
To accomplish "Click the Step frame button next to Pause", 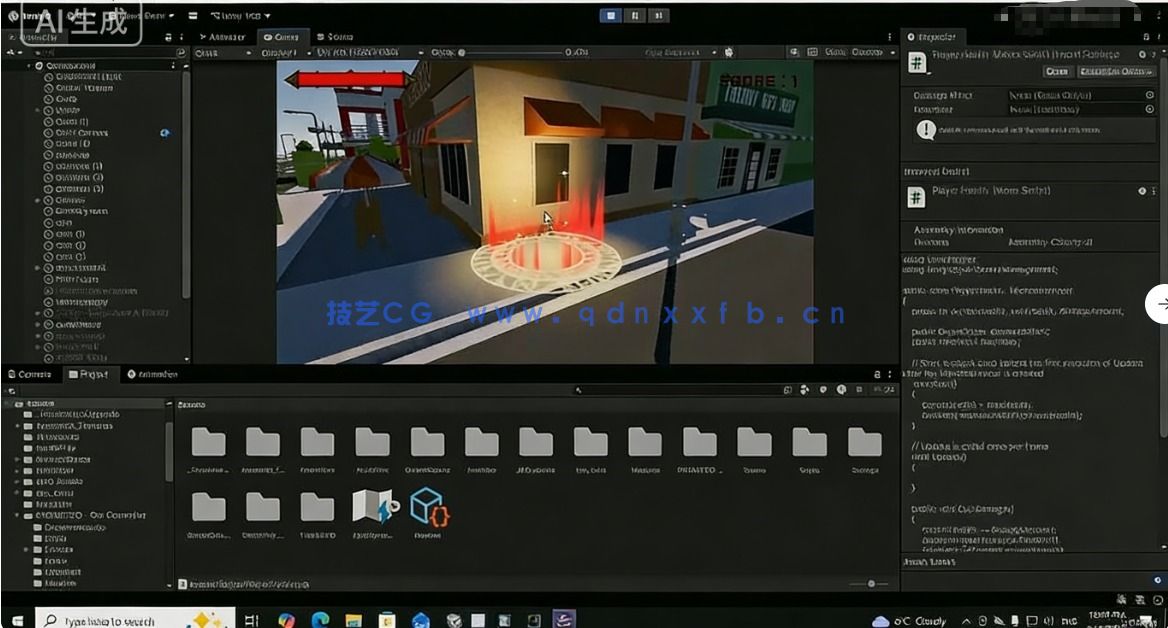I will (660, 14).
